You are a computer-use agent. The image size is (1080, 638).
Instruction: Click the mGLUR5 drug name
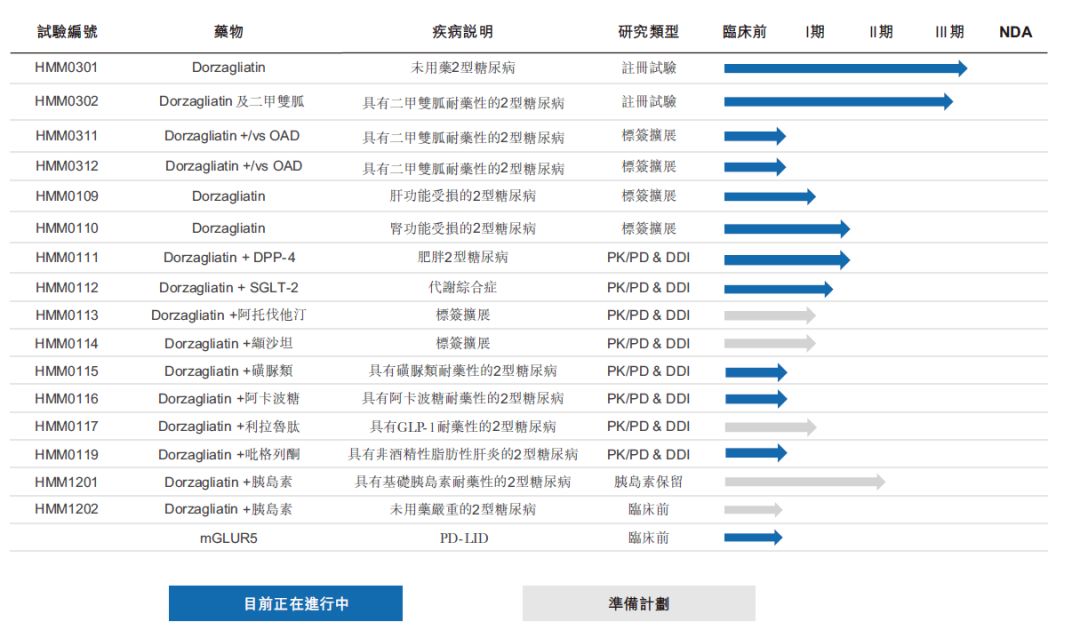228,538
